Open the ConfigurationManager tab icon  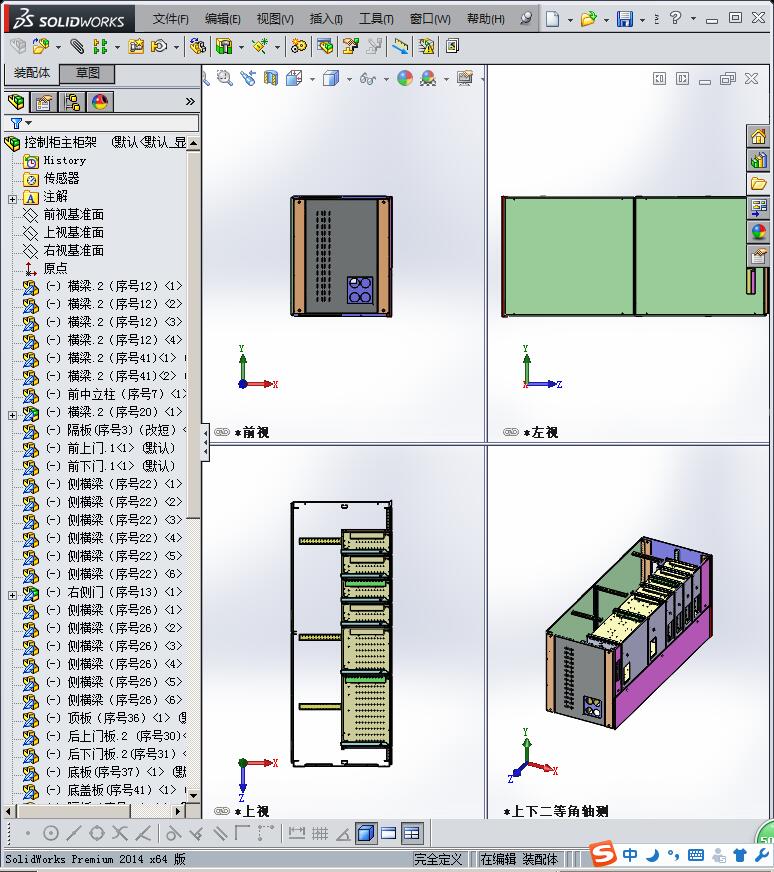72,102
